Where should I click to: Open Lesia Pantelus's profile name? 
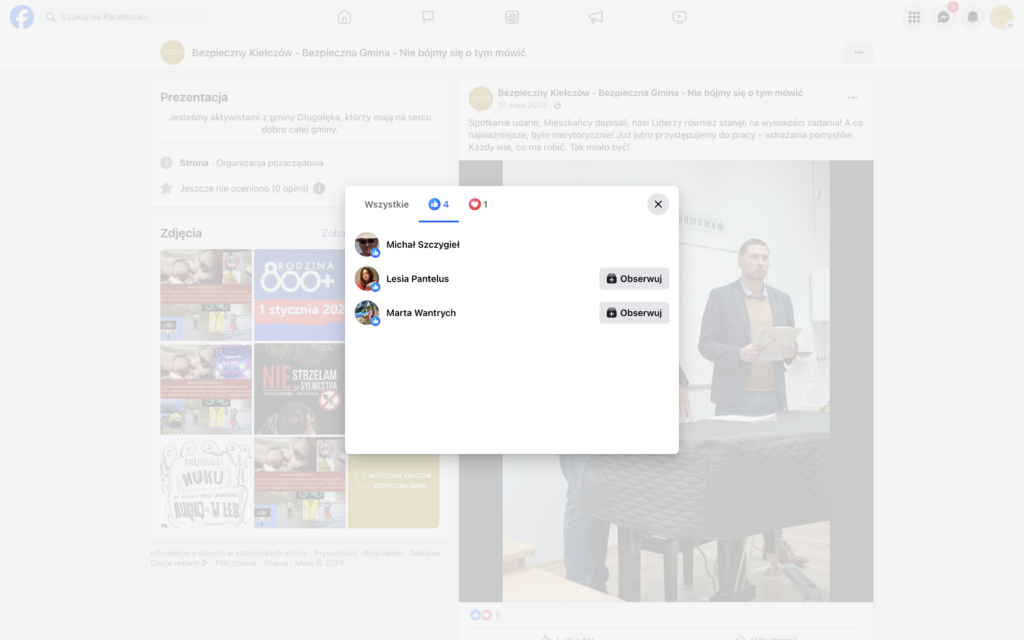pos(417,278)
